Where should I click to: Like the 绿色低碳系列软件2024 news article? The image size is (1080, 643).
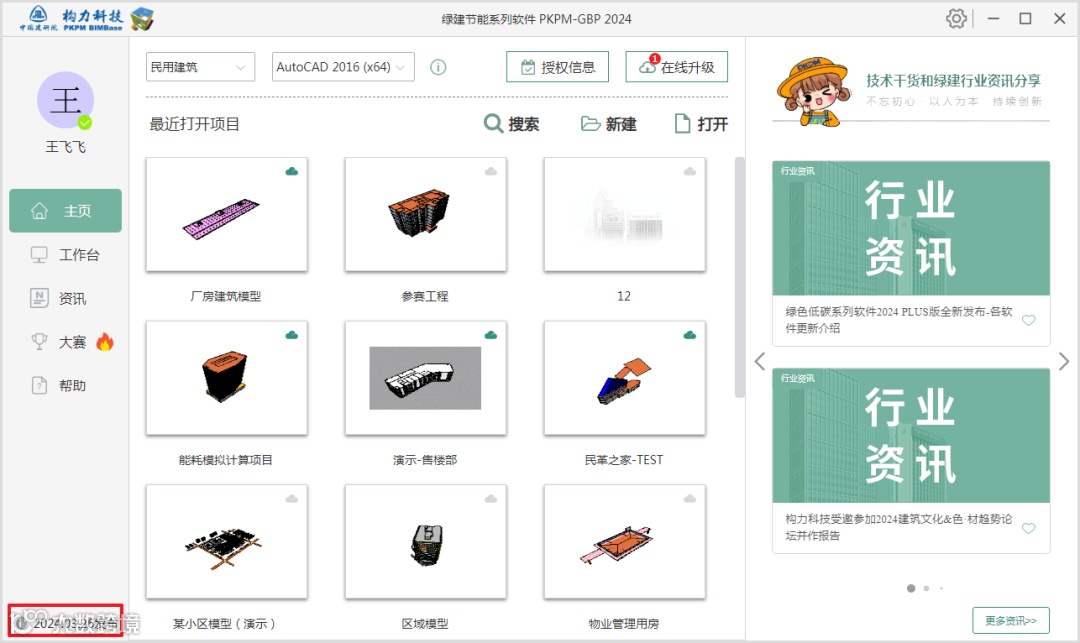pyautogui.click(x=1028, y=320)
